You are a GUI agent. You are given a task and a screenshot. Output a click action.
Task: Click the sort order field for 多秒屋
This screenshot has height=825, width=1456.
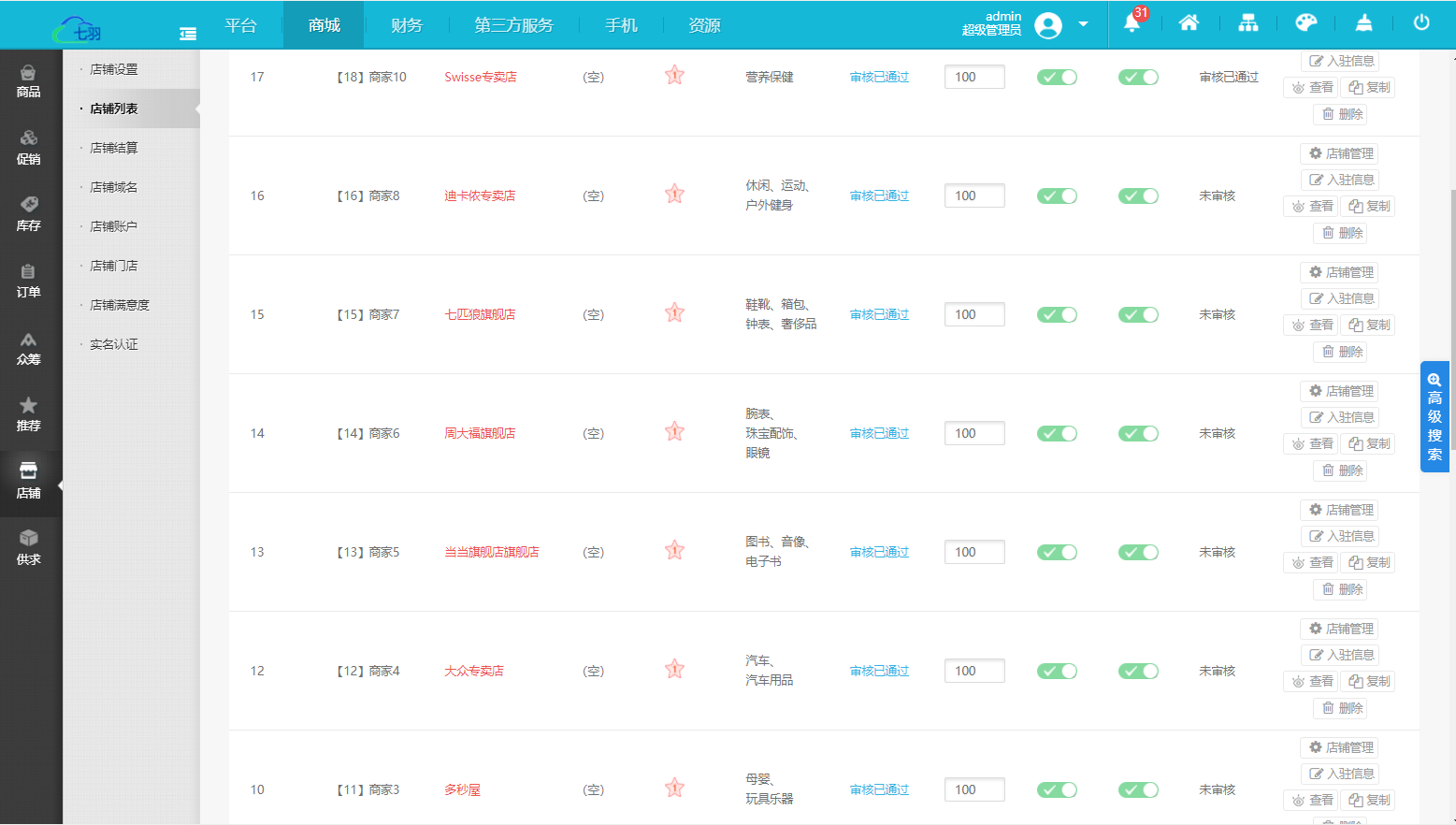[x=973, y=789]
